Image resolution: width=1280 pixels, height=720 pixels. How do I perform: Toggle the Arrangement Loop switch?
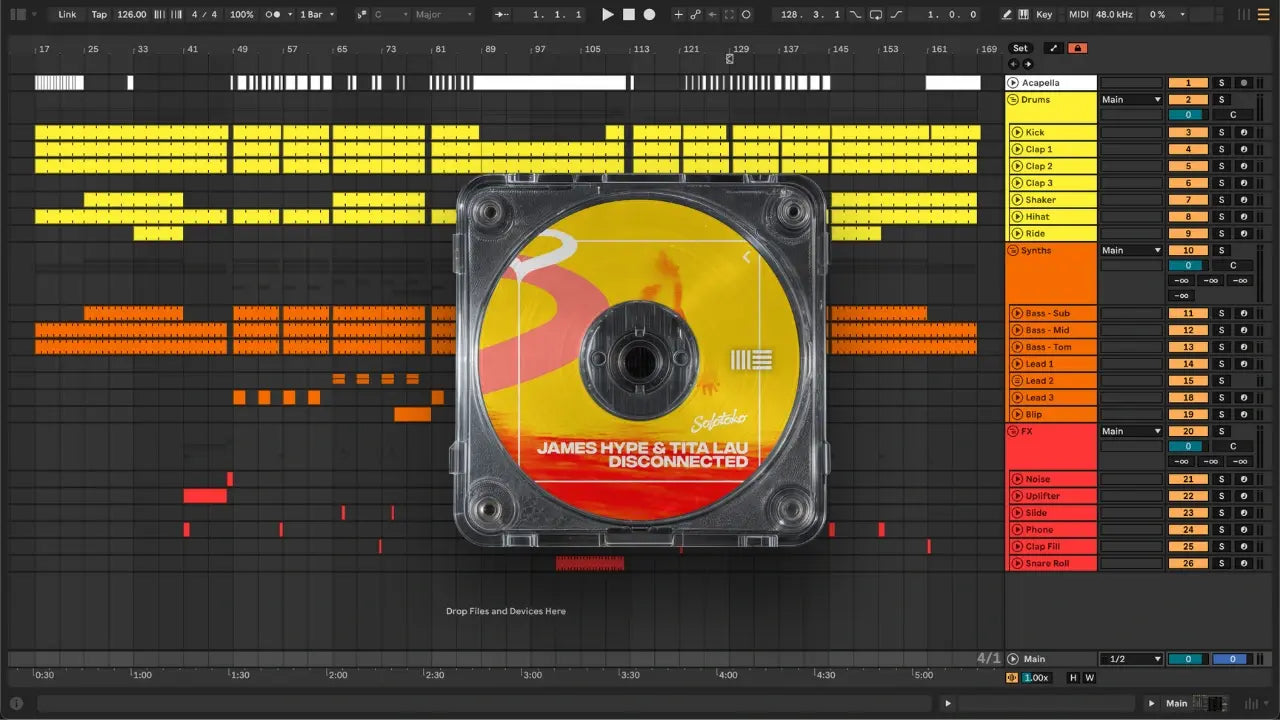pyautogui.click(x=876, y=15)
